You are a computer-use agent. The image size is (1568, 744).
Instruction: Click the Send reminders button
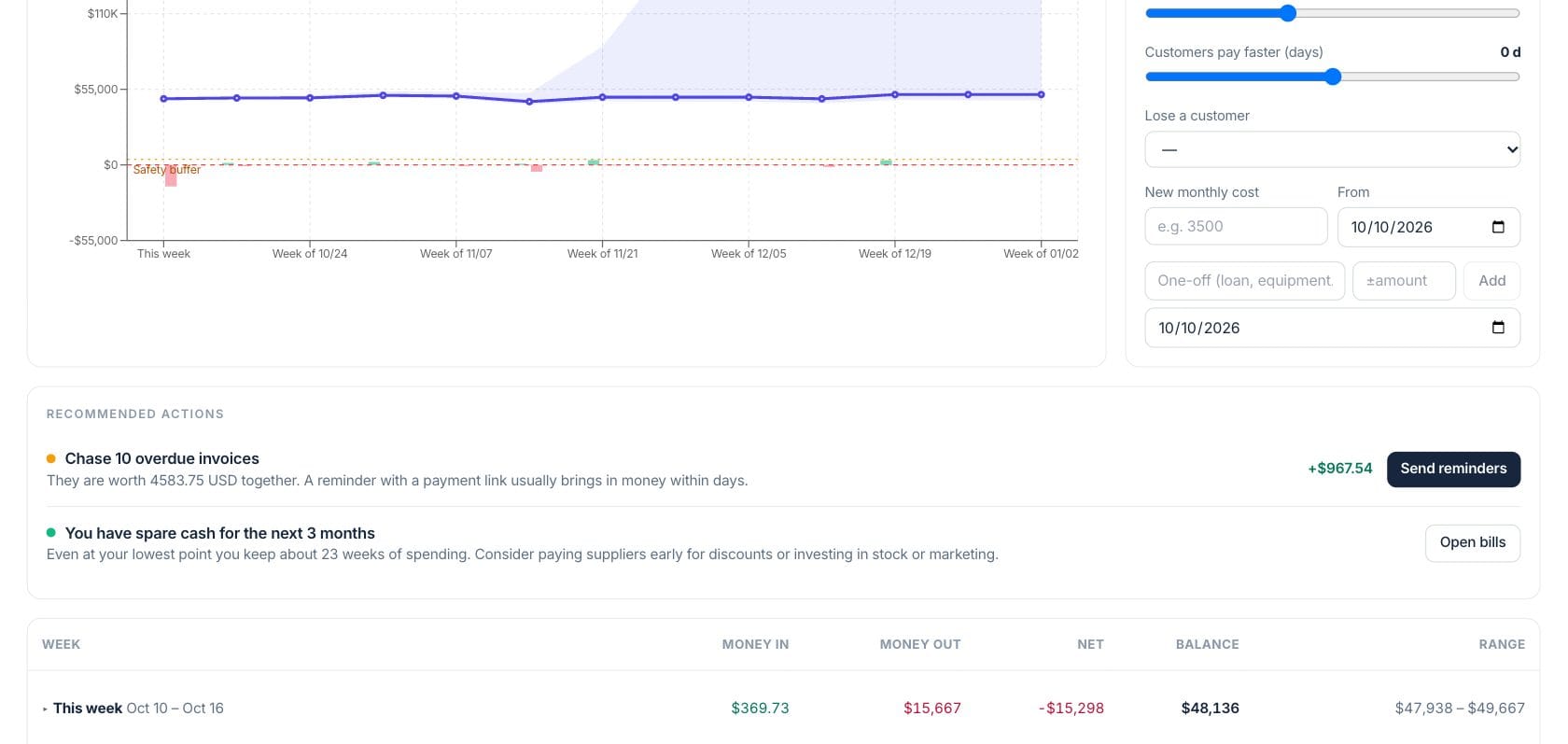[x=1453, y=469]
